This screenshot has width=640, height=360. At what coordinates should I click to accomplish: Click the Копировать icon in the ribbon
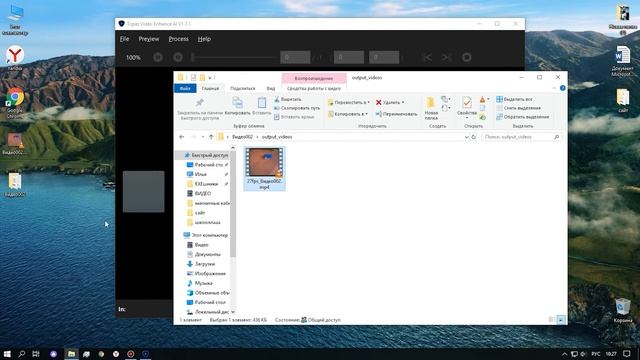click(x=237, y=102)
